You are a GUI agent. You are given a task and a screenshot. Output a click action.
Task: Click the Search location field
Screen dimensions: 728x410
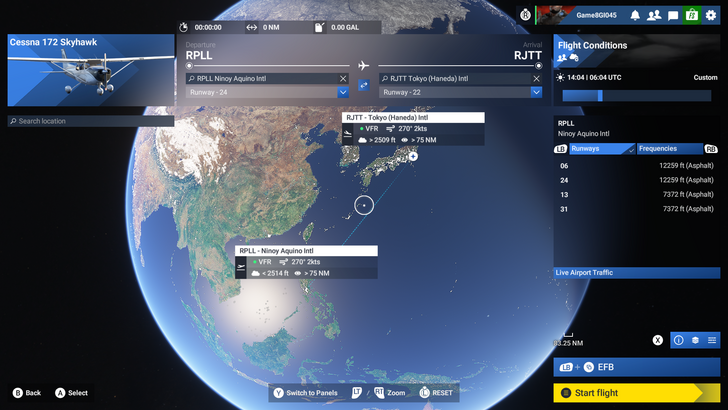pyautogui.click(x=90, y=121)
